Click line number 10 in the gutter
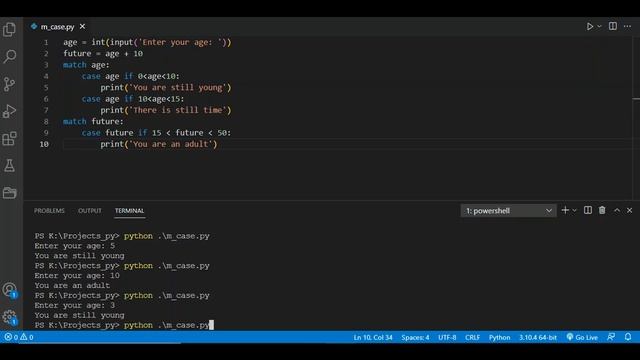The image size is (640, 360). click(44, 144)
